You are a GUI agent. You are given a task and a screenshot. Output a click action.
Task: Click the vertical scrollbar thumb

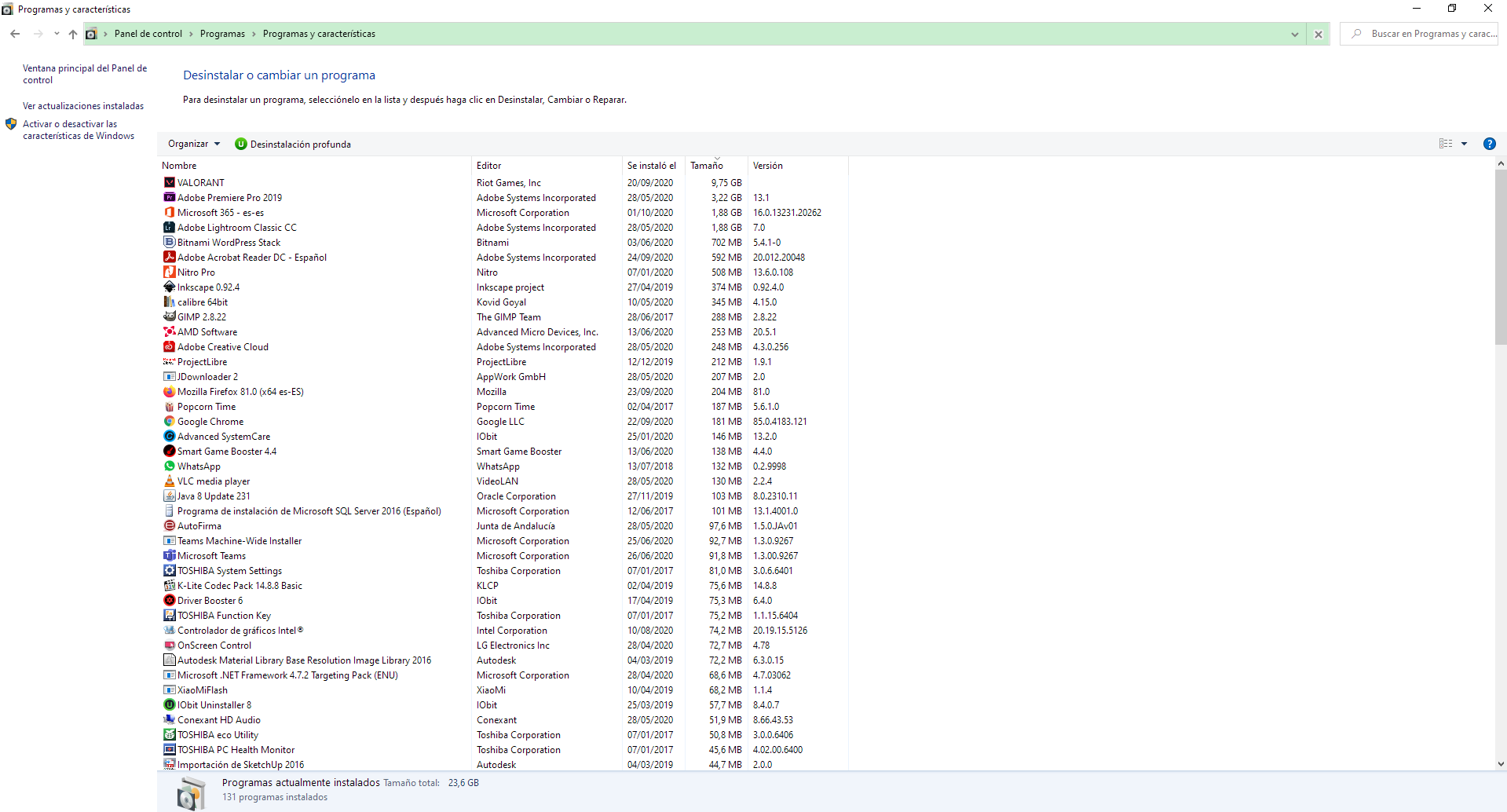click(1501, 258)
